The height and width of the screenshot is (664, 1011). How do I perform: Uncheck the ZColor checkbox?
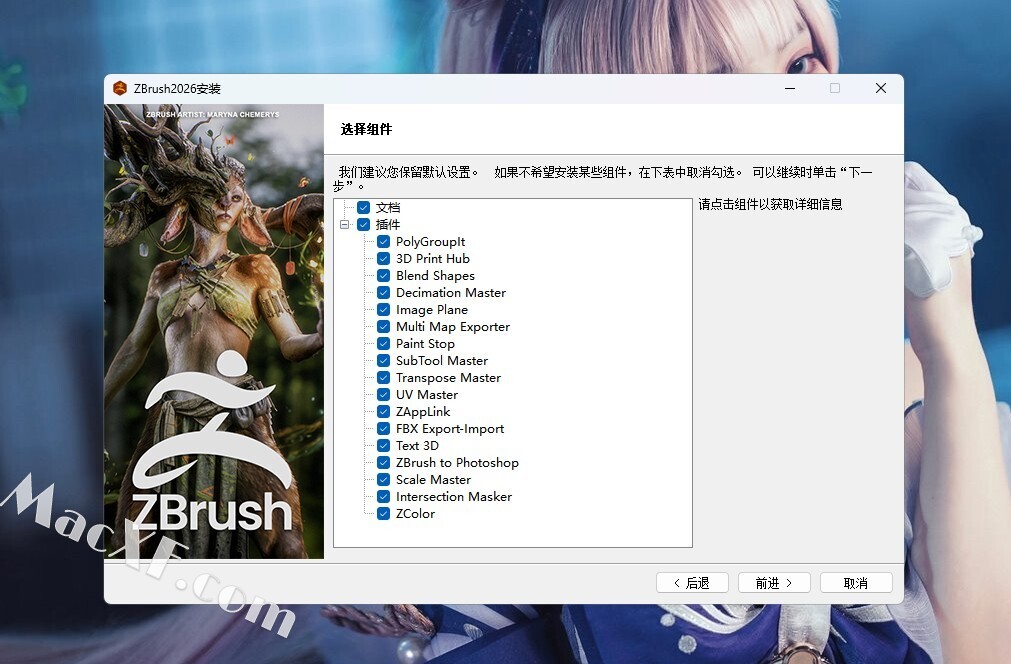point(384,514)
